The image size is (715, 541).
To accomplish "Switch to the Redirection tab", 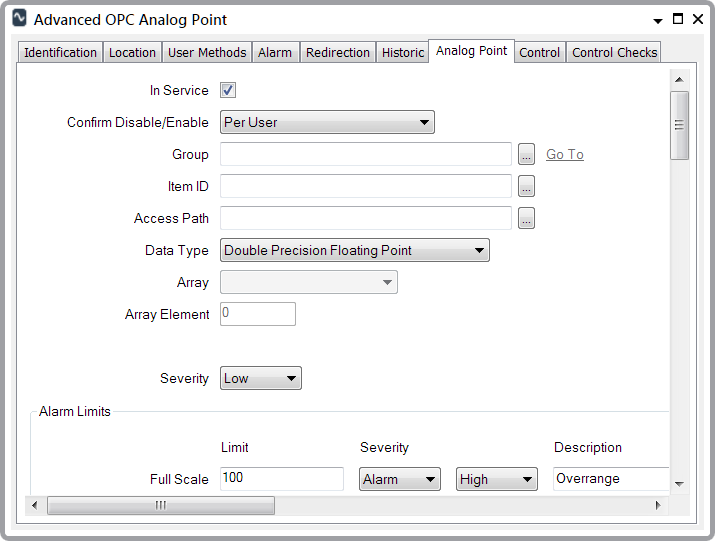I will 338,52.
